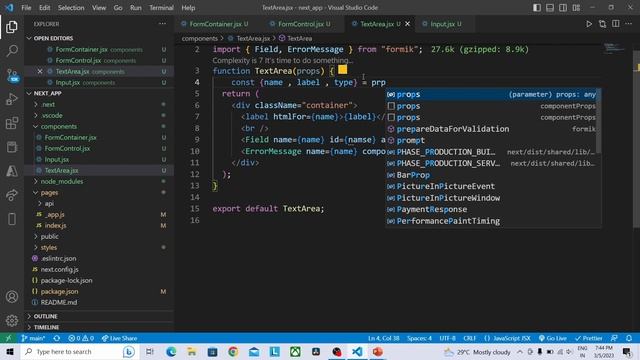This screenshot has width=640, height=360.
Task: Expand the Outline section
Action: (99, 316)
